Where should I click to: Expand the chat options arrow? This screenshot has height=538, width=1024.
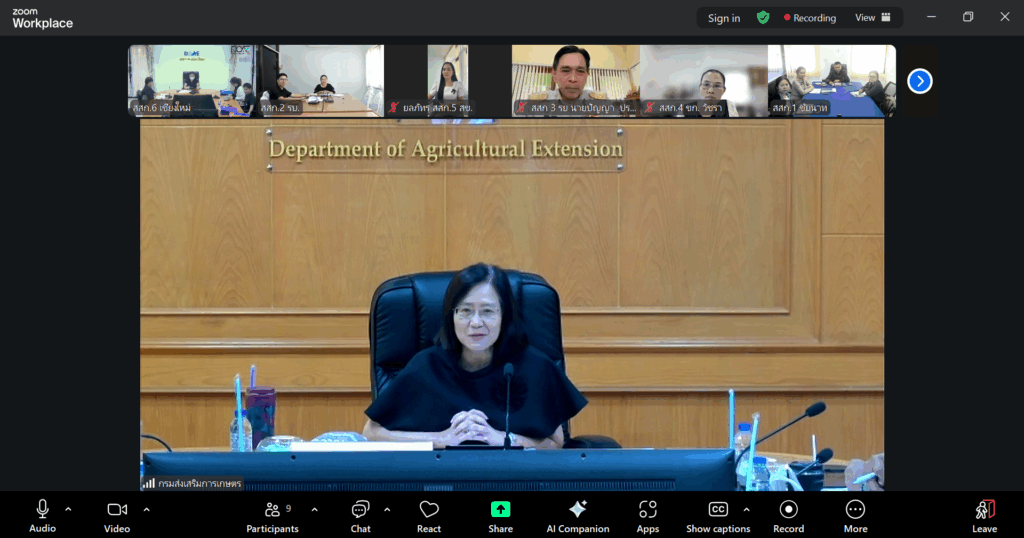tap(387, 509)
